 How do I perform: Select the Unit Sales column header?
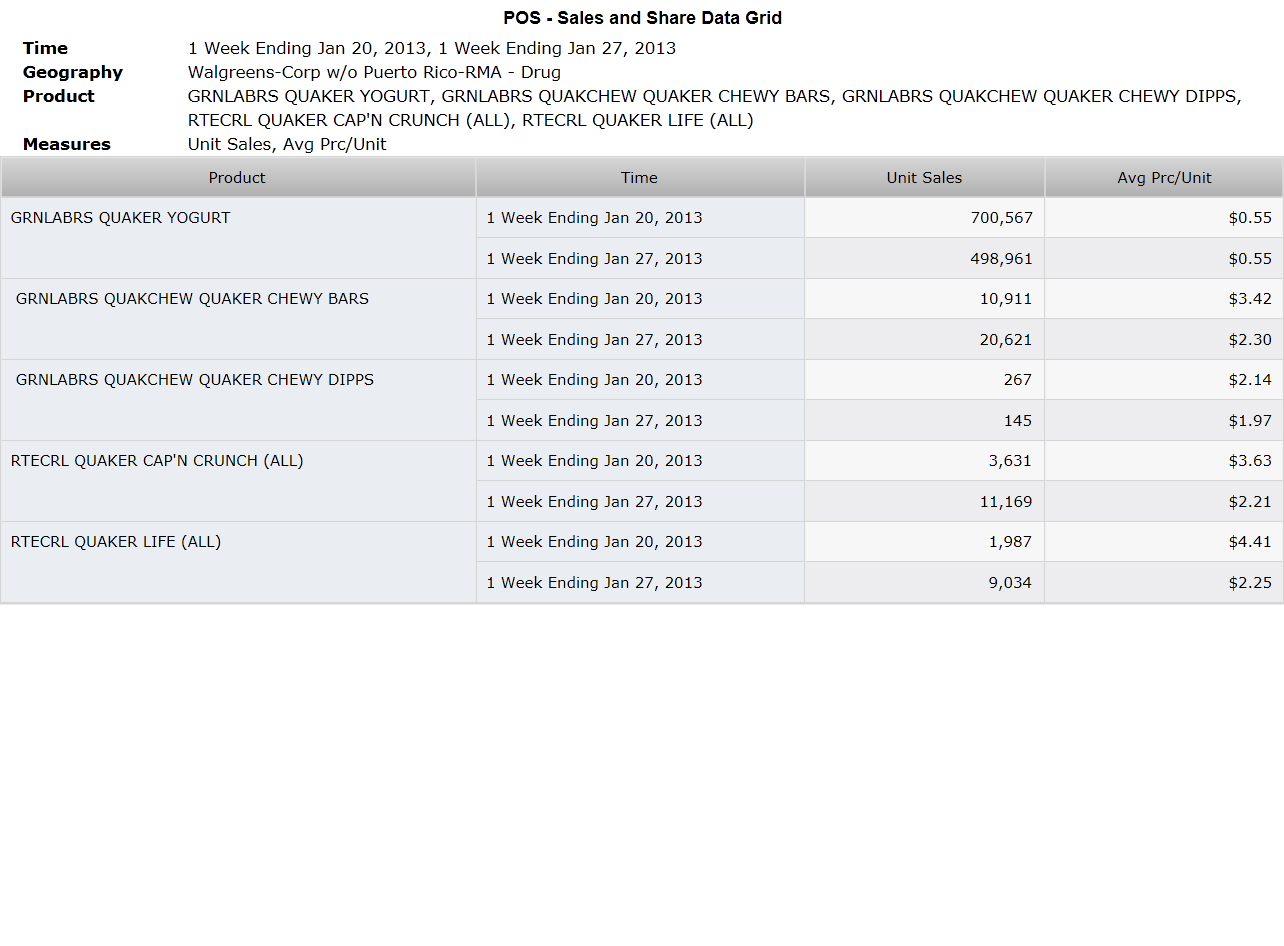[x=925, y=178]
